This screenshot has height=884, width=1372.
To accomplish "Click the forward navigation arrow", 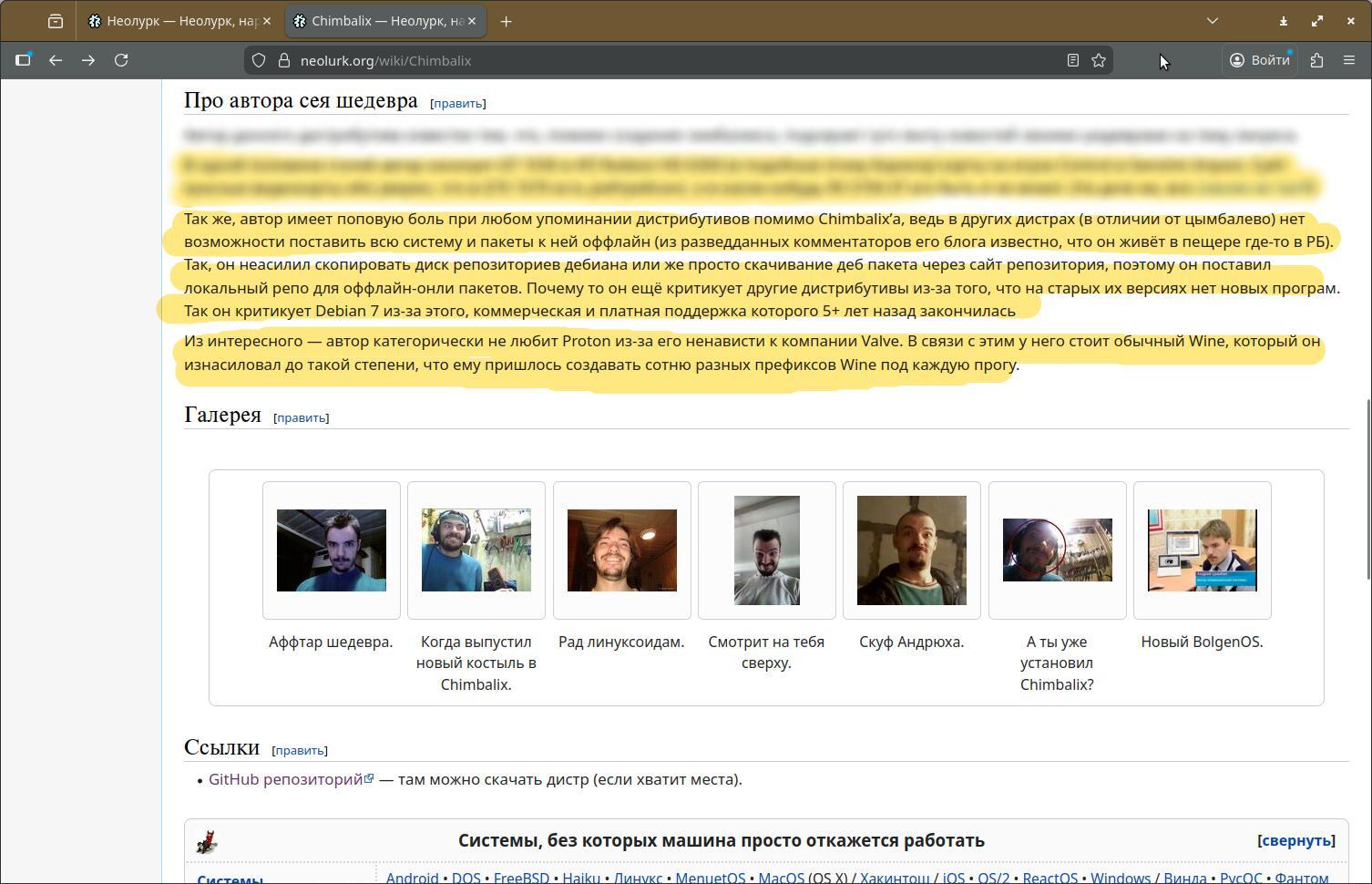I will click(88, 60).
